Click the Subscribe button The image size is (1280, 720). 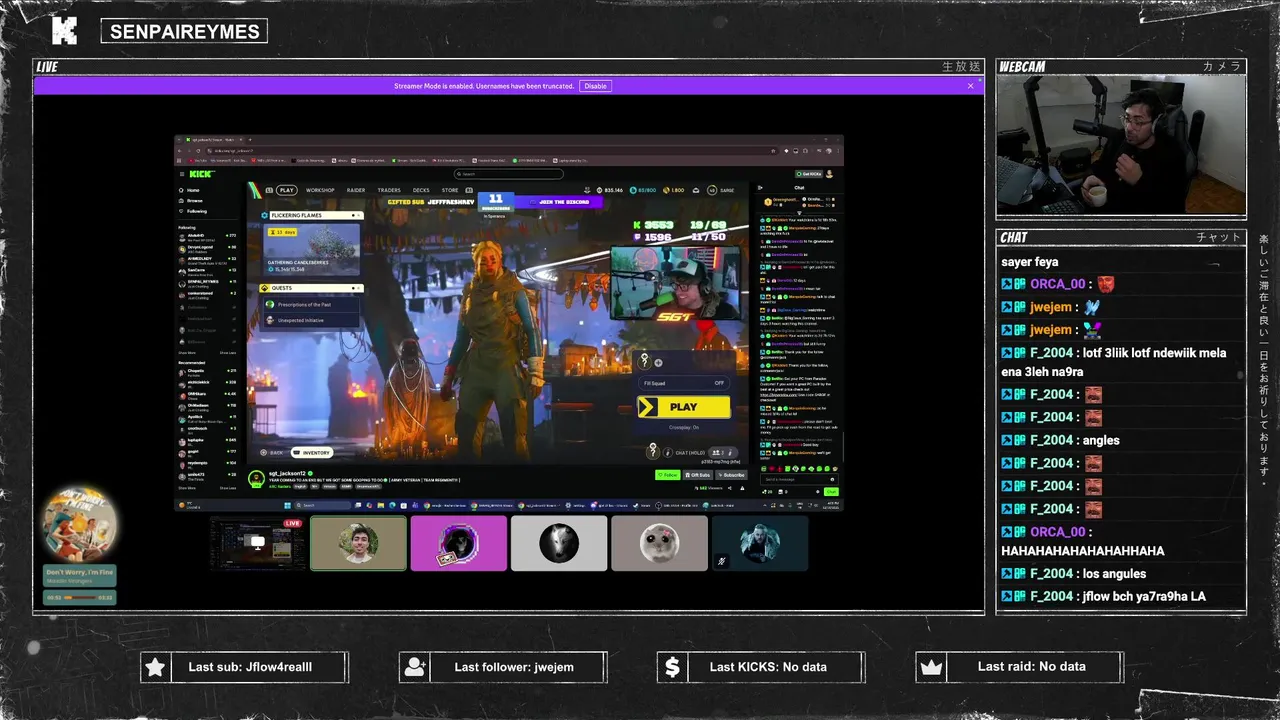click(732, 475)
